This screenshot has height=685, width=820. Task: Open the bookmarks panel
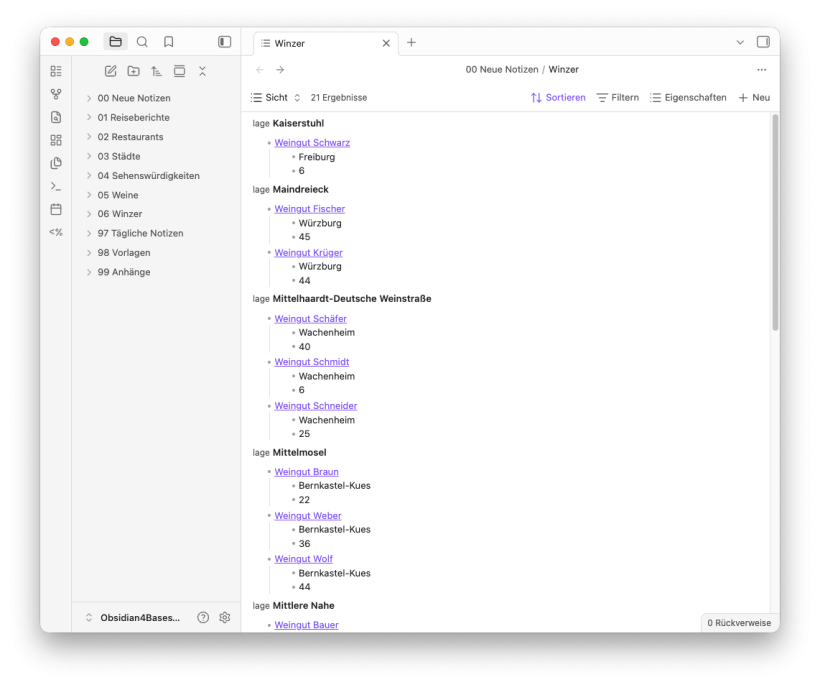(168, 42)
